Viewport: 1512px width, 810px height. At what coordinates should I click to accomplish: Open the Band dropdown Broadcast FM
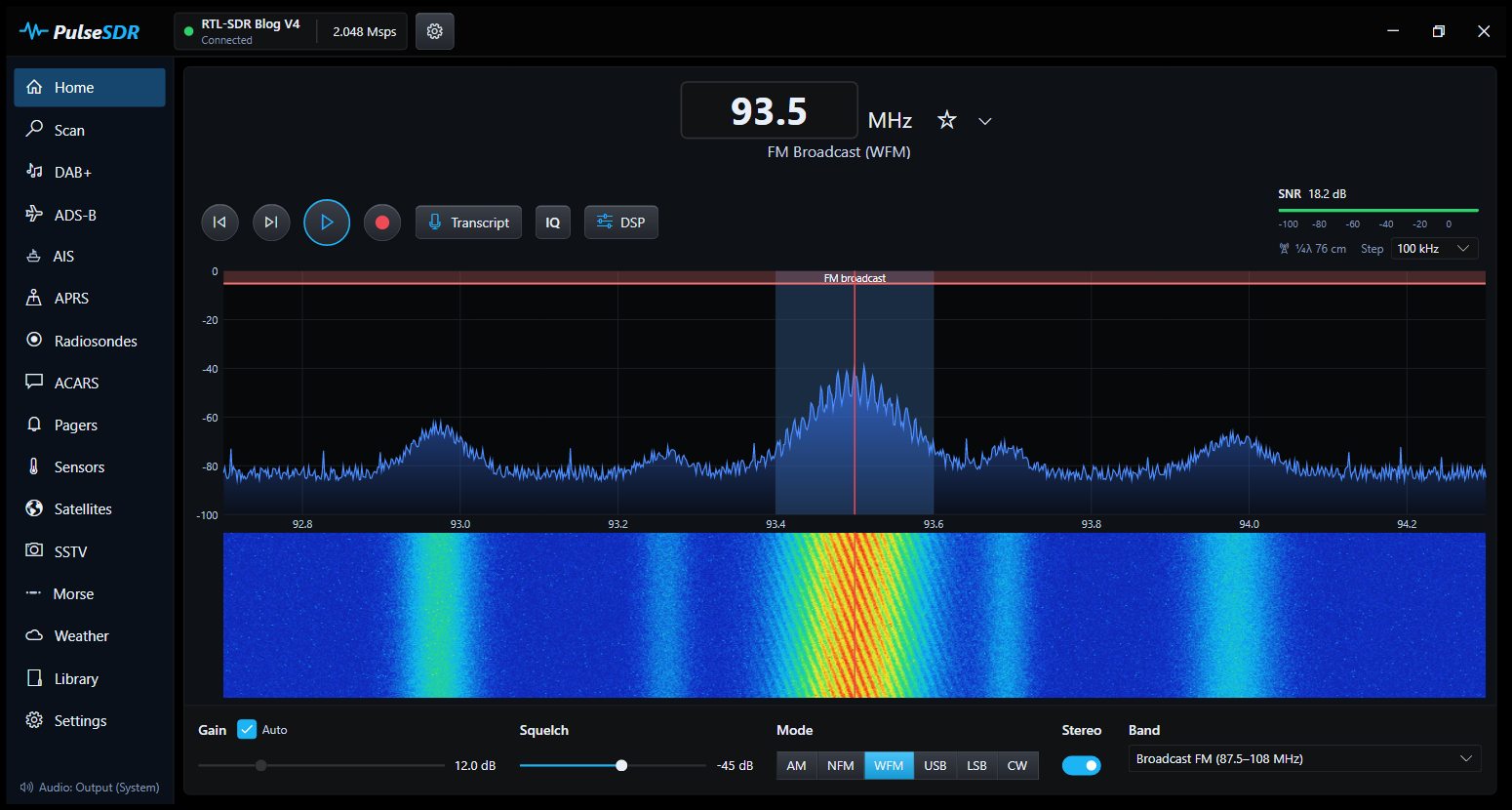pyautogui.click(x=1304, y=758)
